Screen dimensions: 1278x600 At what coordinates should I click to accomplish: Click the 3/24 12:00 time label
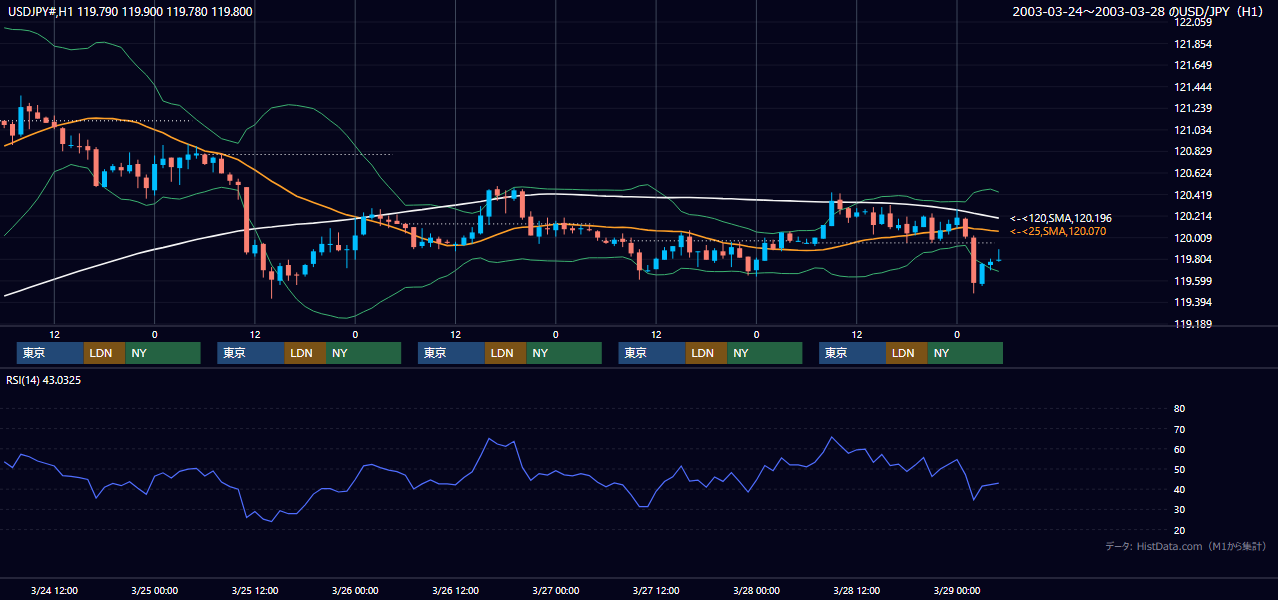(x=54, y=590)
